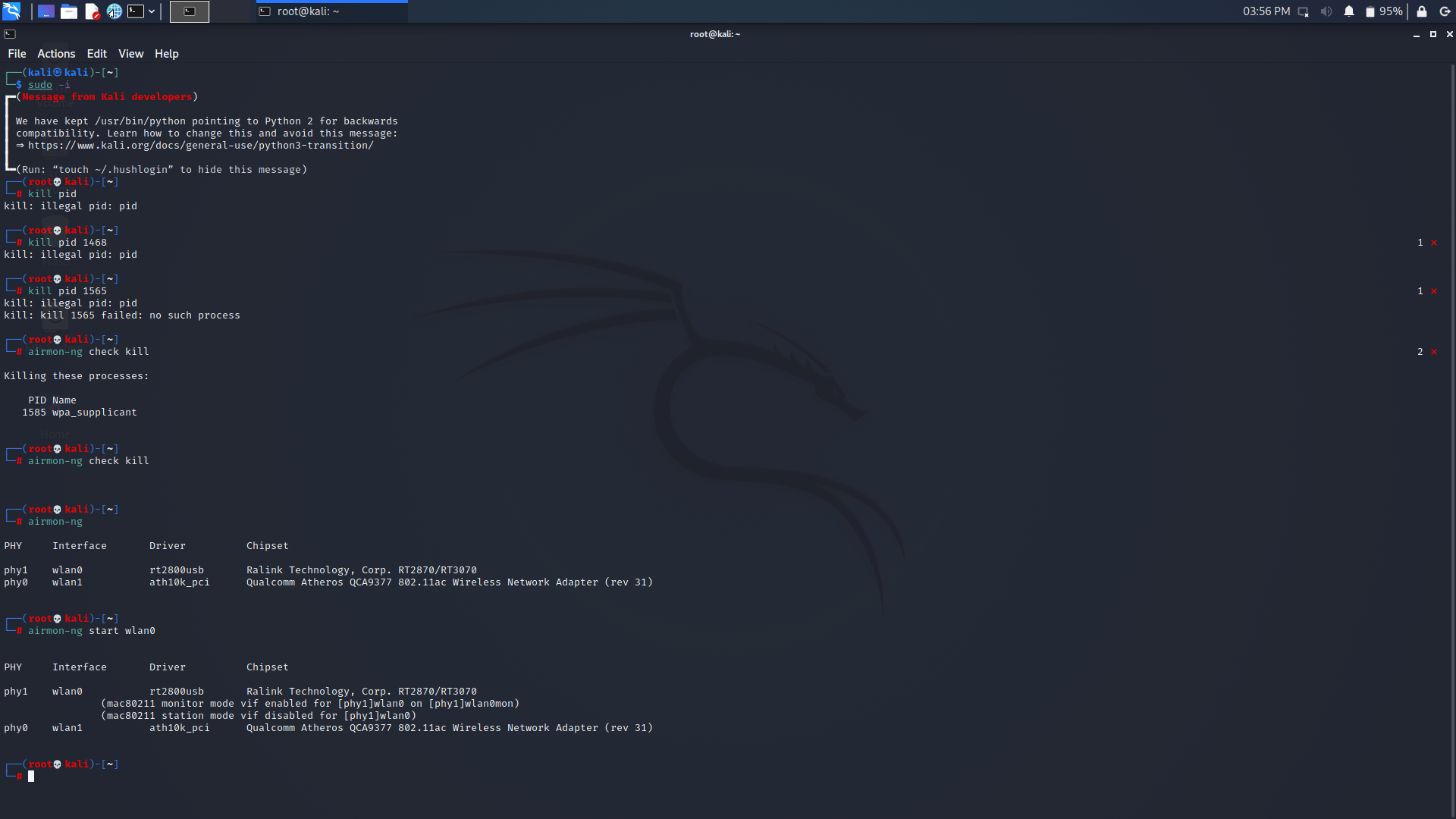Open the notifications bell

click(x=1349, y=11)
